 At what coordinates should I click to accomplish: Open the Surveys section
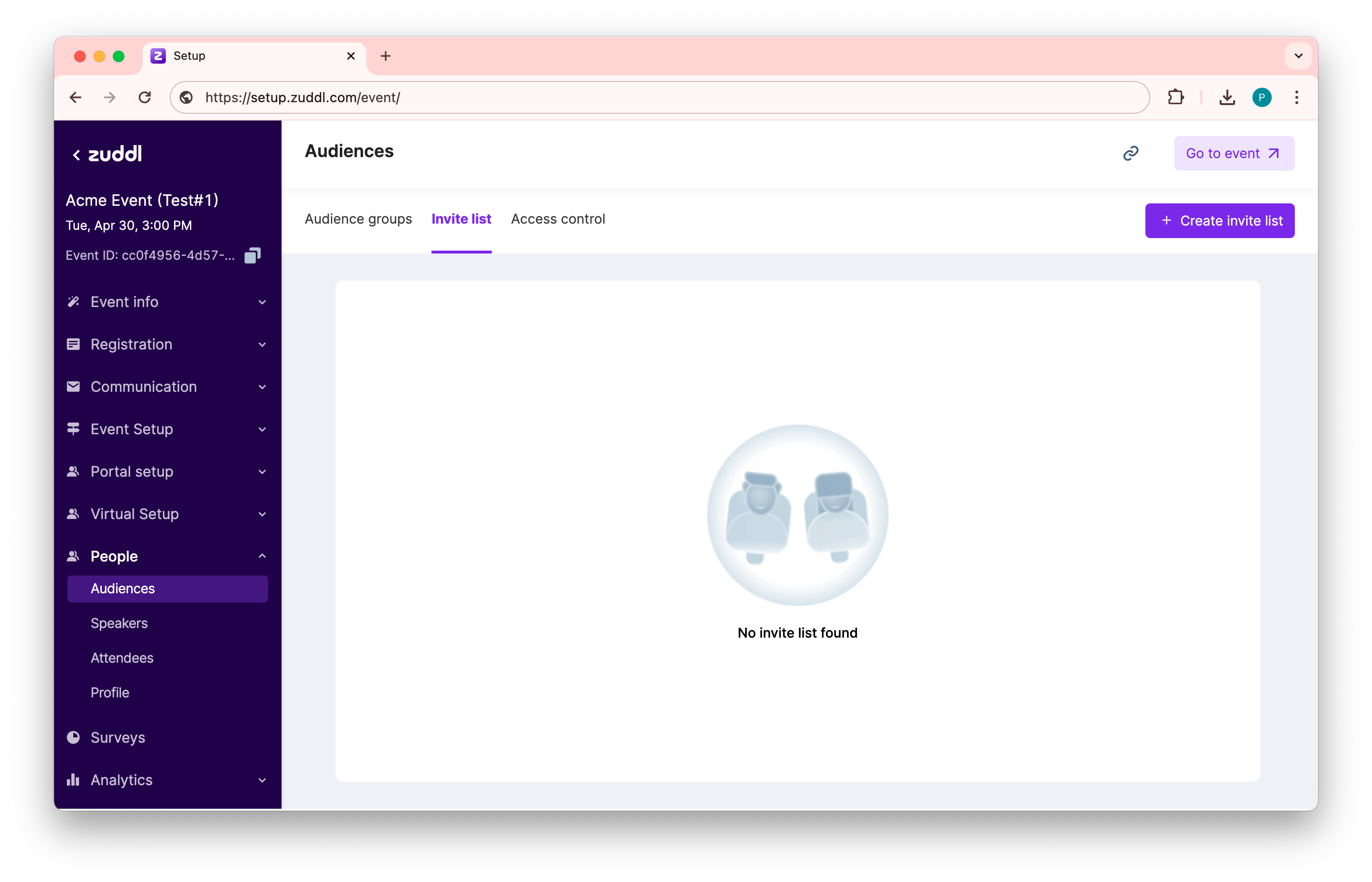118,737
